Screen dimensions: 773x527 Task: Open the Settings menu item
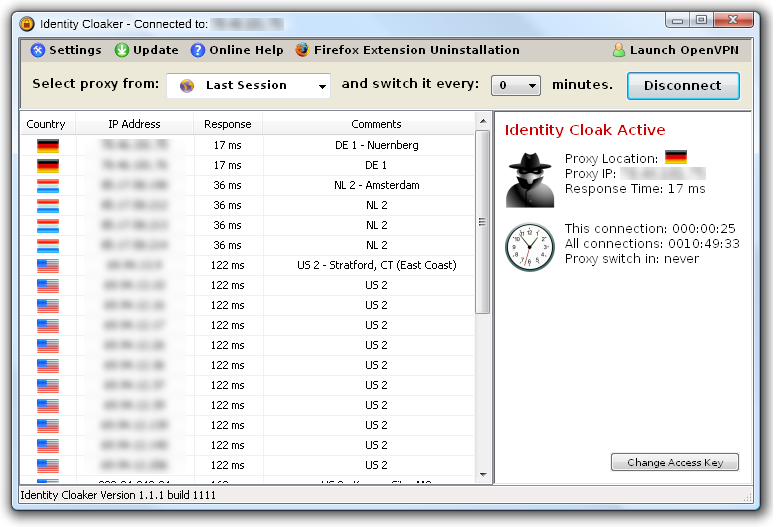point(66,50)
